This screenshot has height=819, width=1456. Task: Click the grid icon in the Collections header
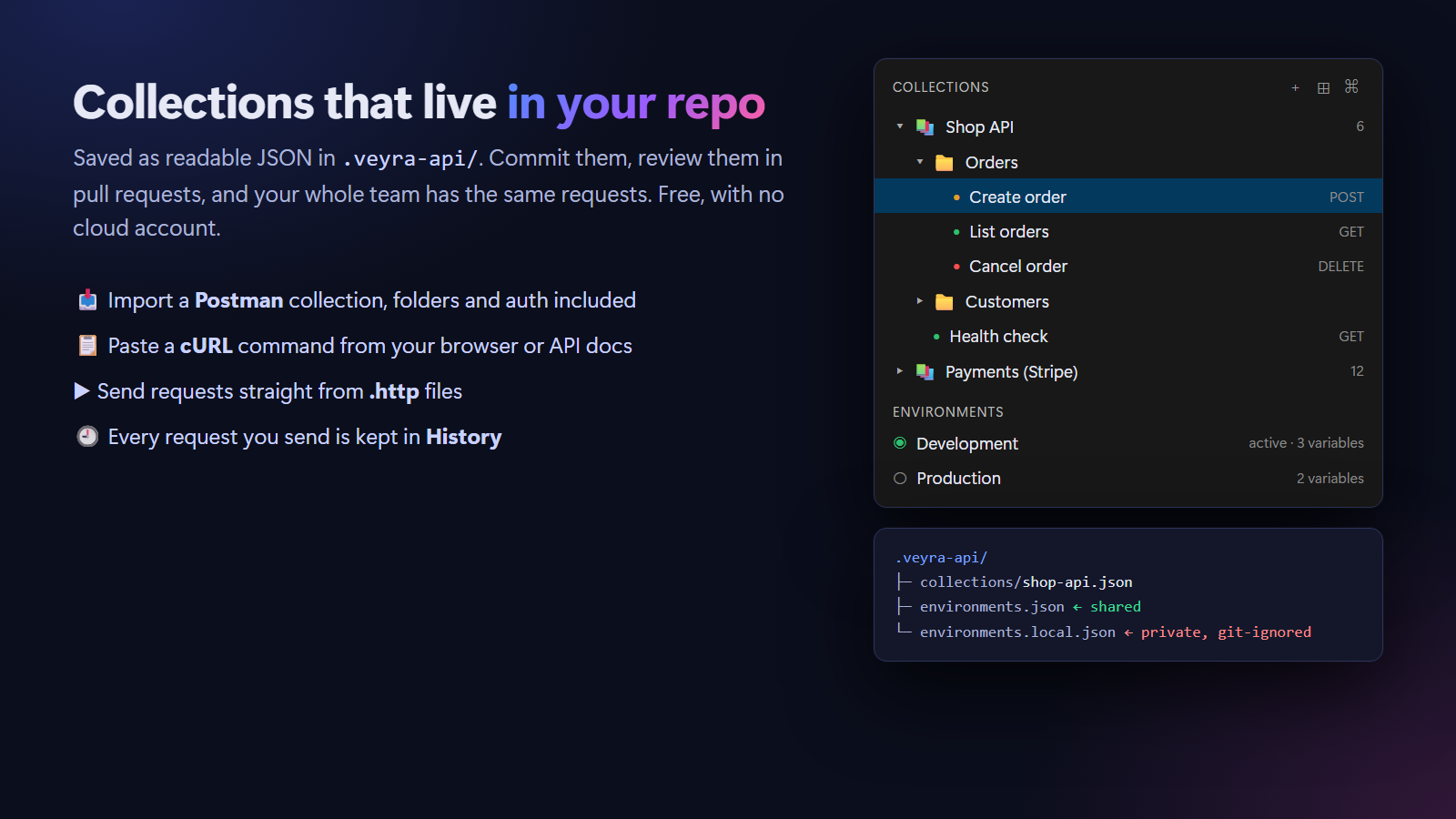point(1323,87)
